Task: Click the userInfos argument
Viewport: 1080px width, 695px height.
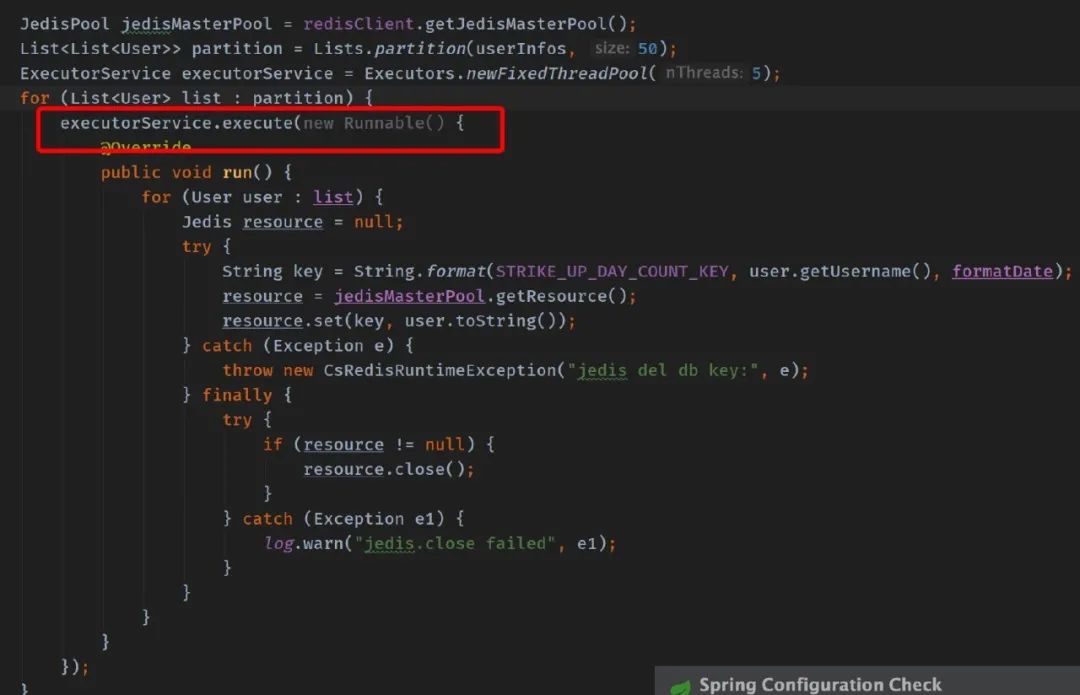Action: (x=521, y=49)
